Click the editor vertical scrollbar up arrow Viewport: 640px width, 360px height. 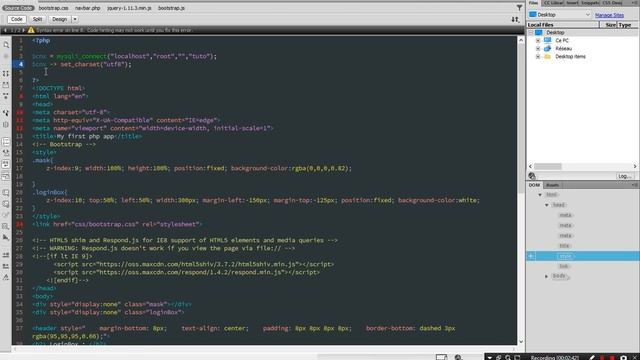521,40
